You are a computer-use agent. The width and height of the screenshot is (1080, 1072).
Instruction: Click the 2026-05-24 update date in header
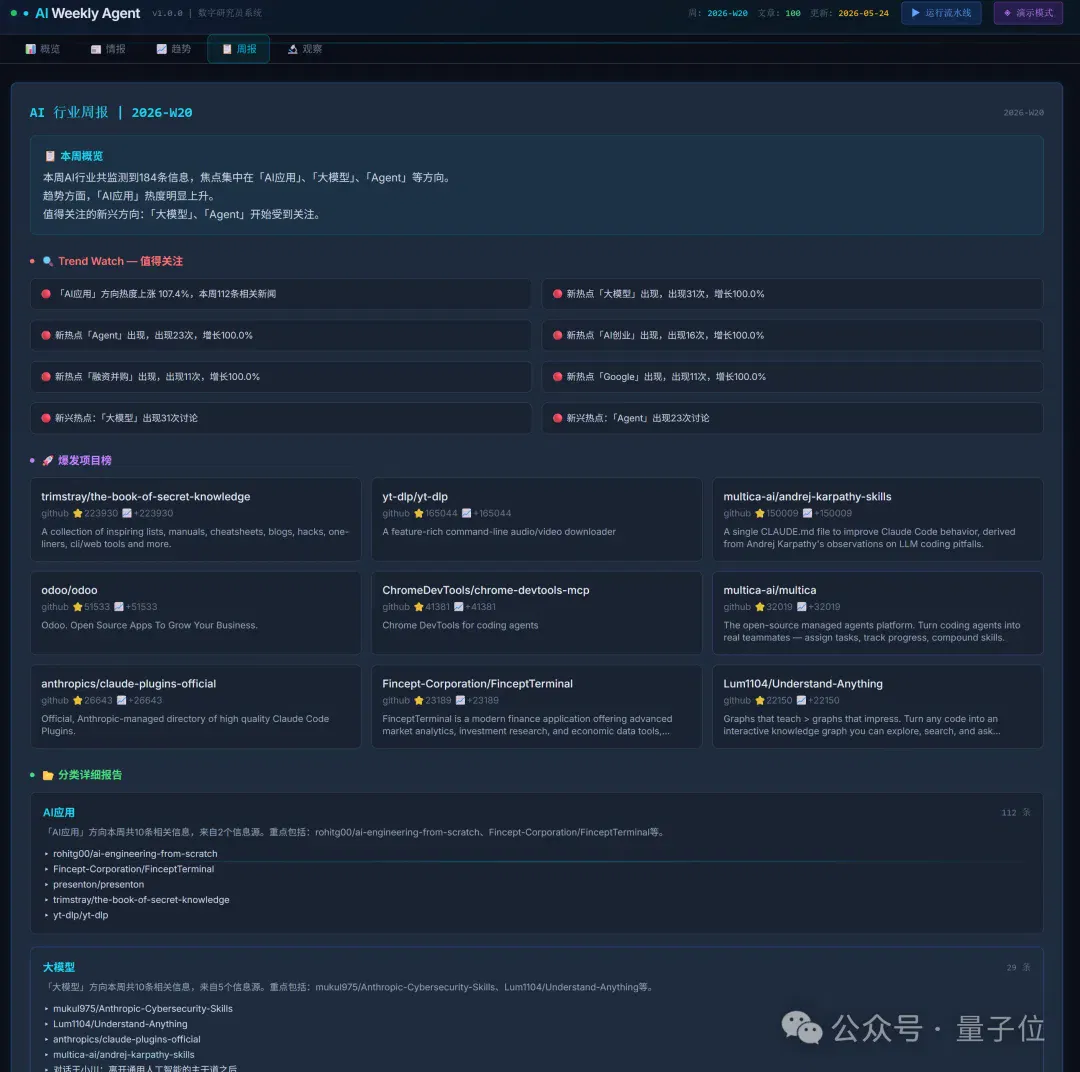863,13
